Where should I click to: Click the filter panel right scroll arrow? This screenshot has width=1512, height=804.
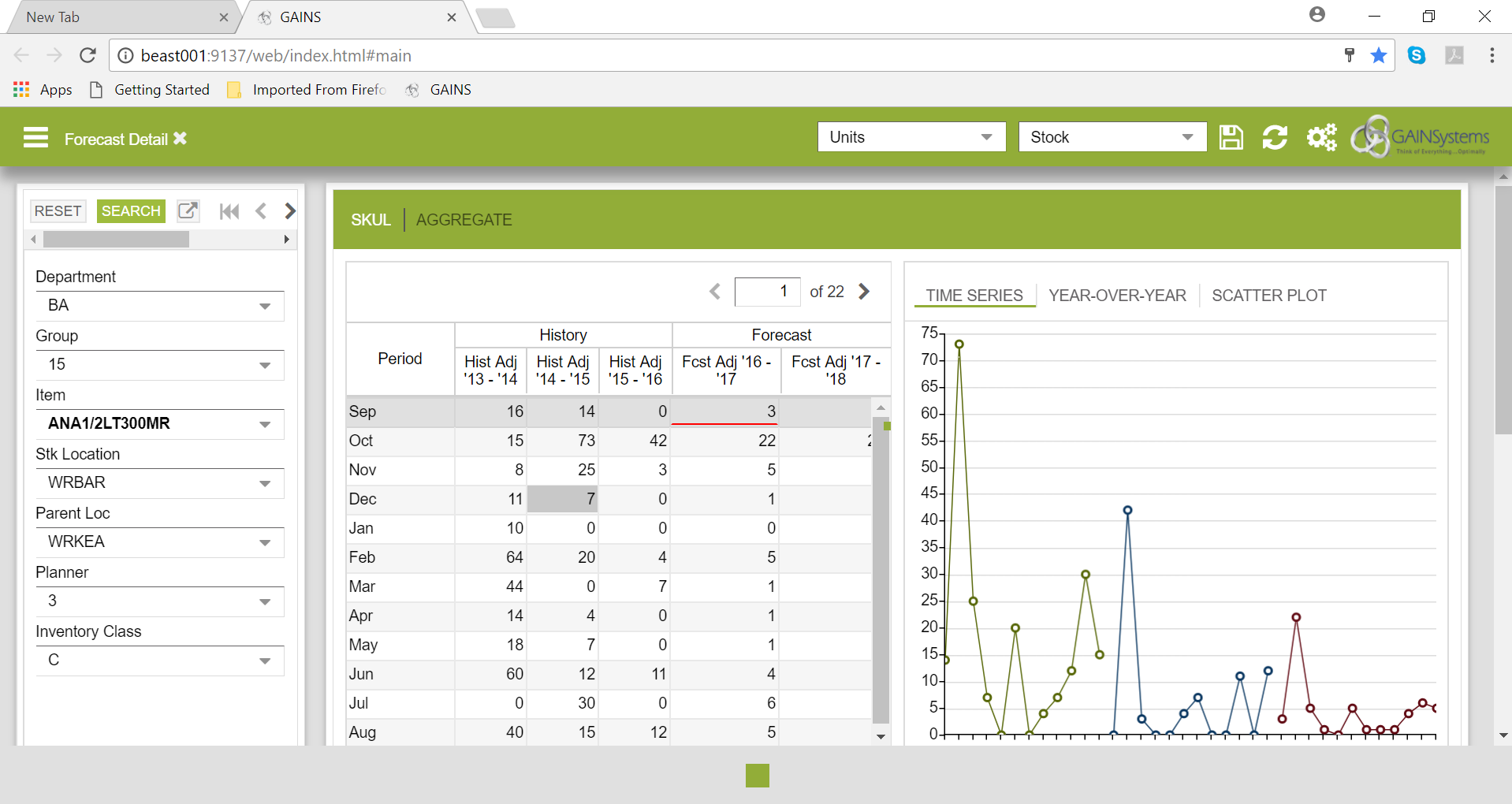pos(287,239)
